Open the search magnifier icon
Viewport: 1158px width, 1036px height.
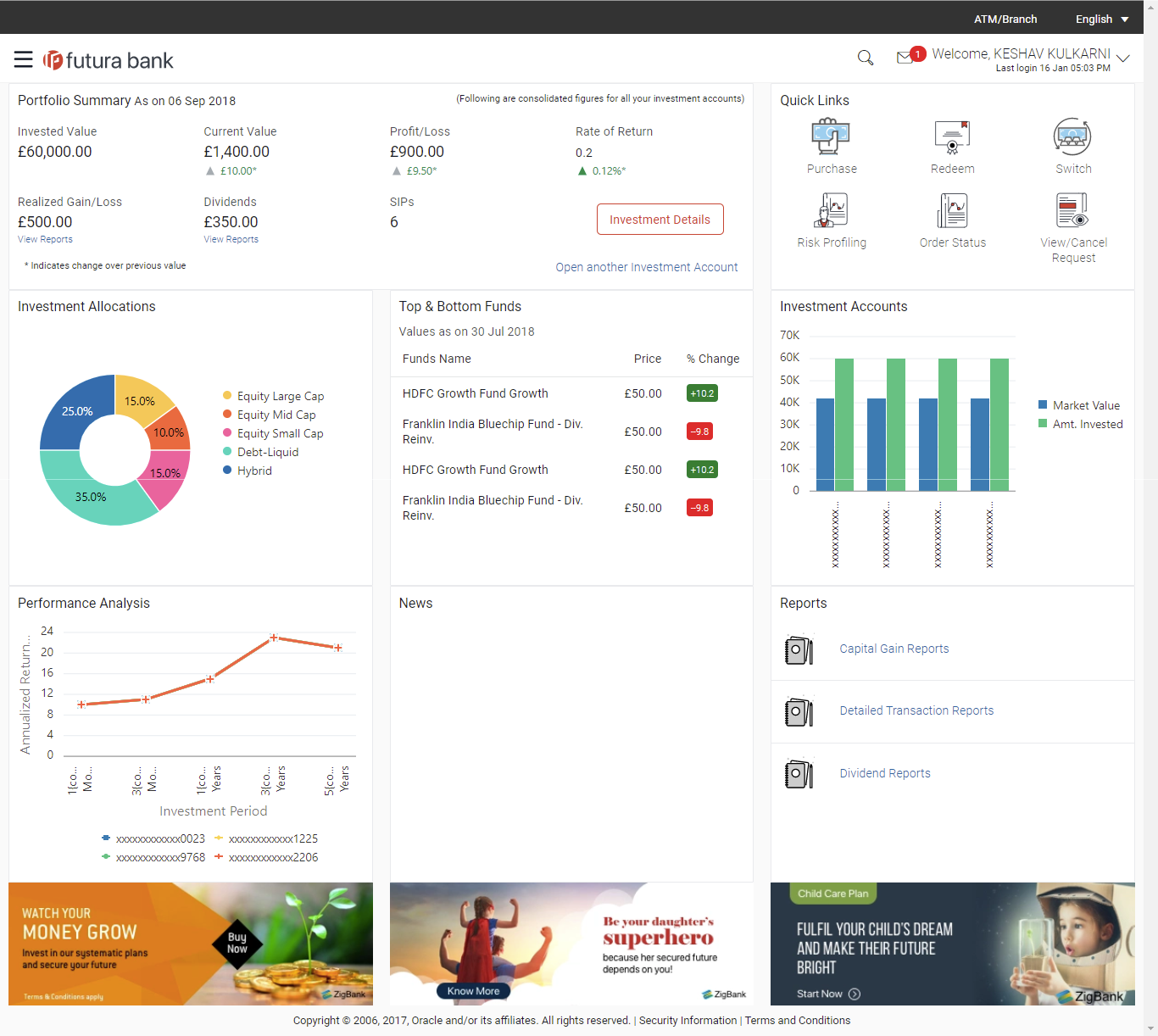pos(865,58)
